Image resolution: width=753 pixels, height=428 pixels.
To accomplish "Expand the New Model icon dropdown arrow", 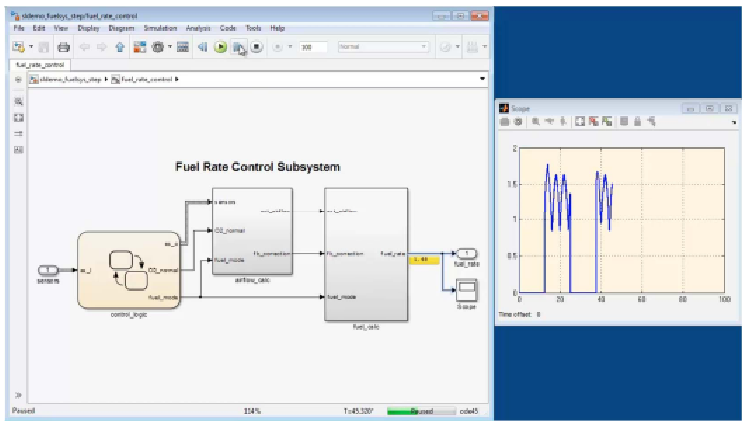I will (31, 47).
